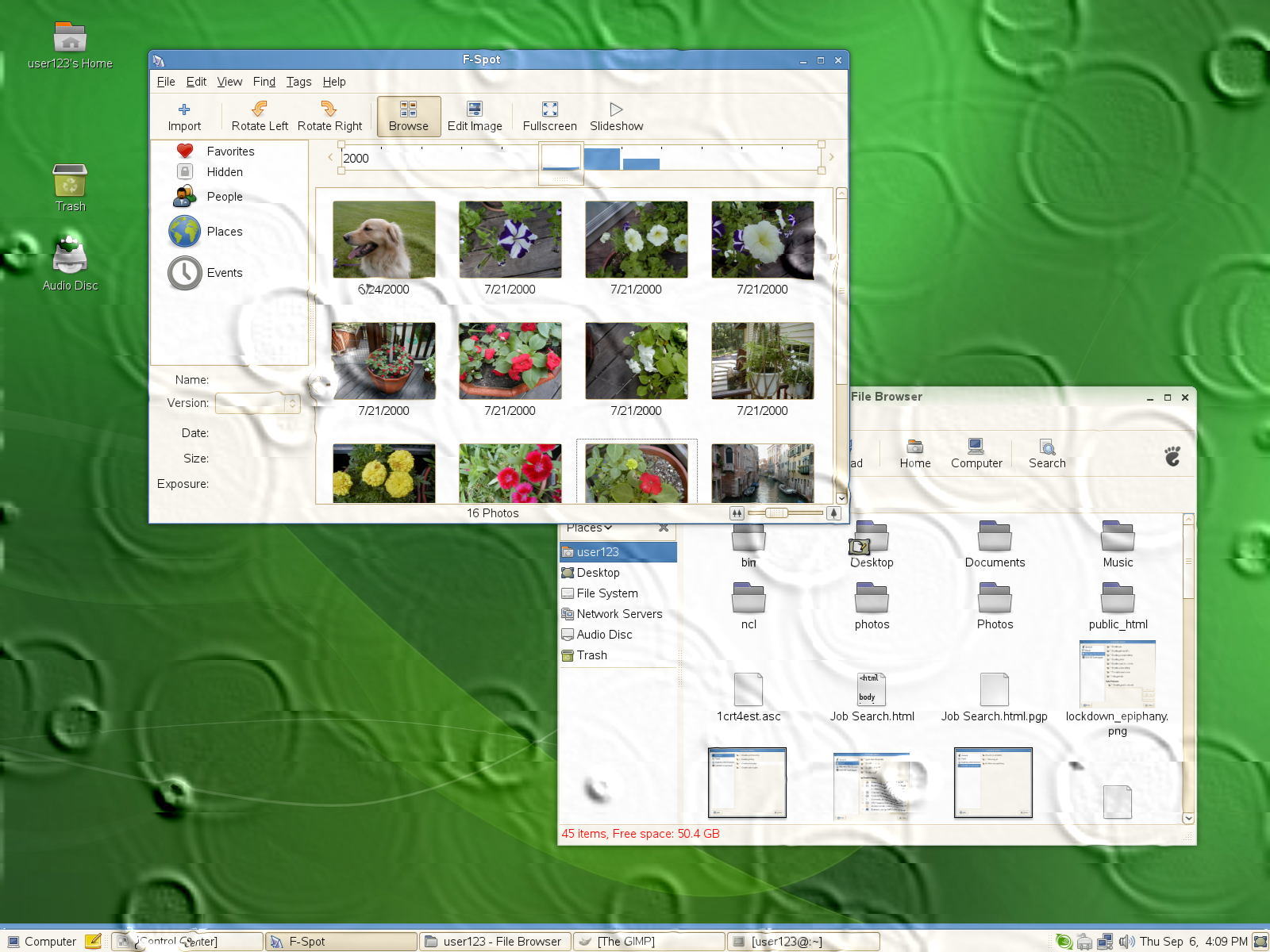Open Edit Image mode
The image size is (1270, 952).
pyautogui.click(x=475, y=116)
